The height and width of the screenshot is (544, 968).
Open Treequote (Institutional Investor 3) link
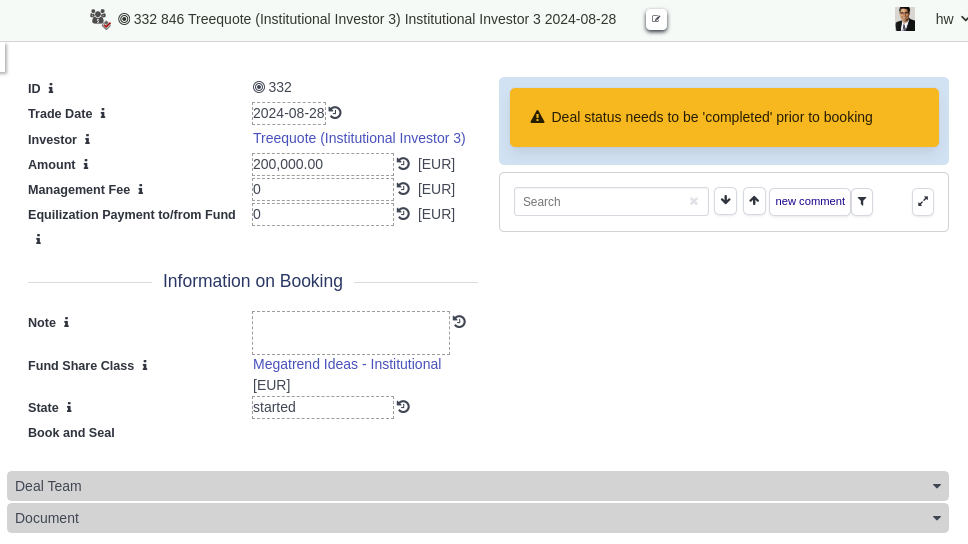tap(359, 138)
